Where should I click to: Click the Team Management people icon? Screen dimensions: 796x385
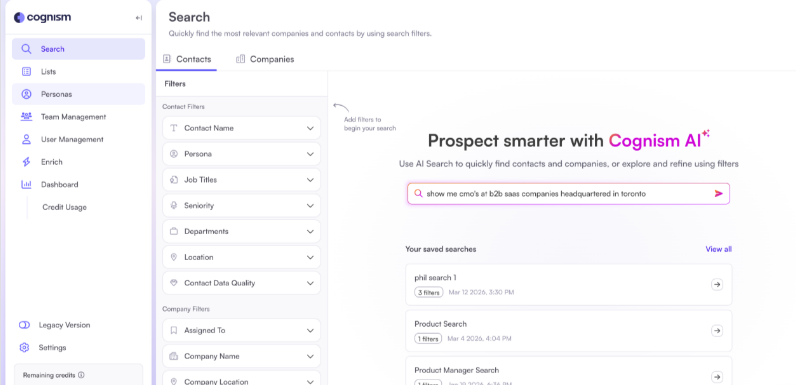pyautogui.click(x=26, y=117)
